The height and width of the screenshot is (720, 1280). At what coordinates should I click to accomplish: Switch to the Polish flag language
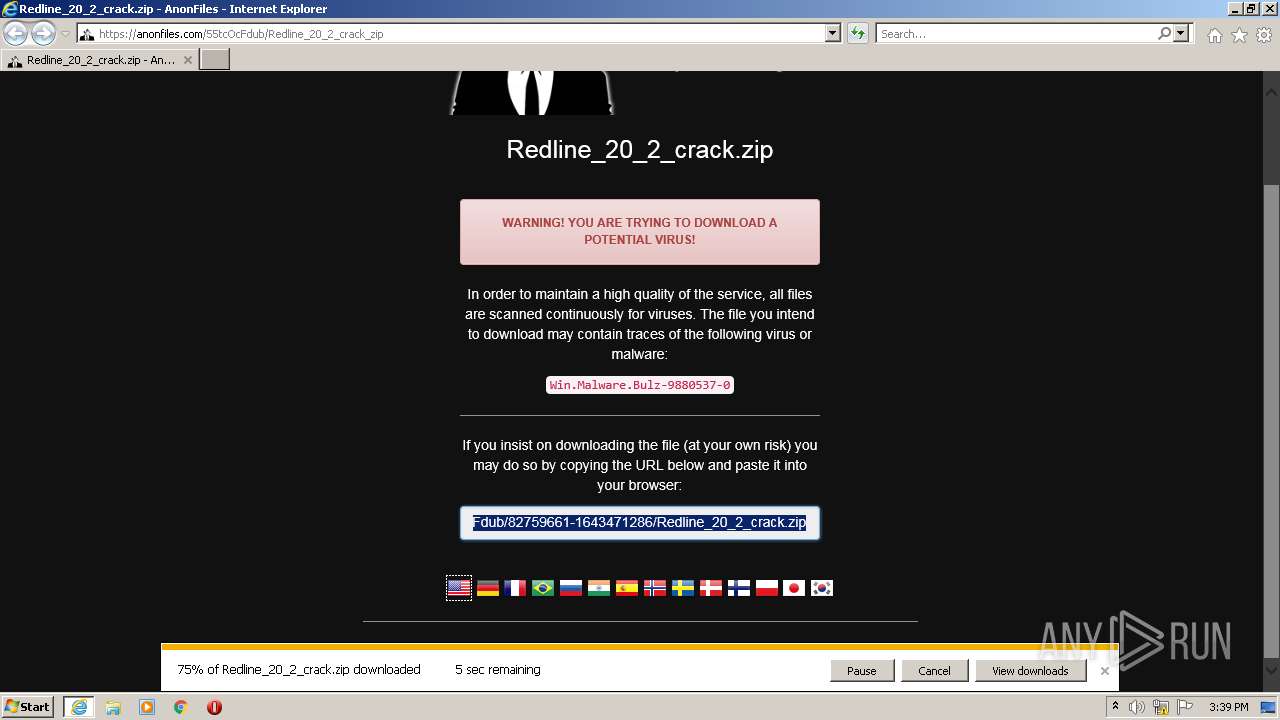coord(767,588)
